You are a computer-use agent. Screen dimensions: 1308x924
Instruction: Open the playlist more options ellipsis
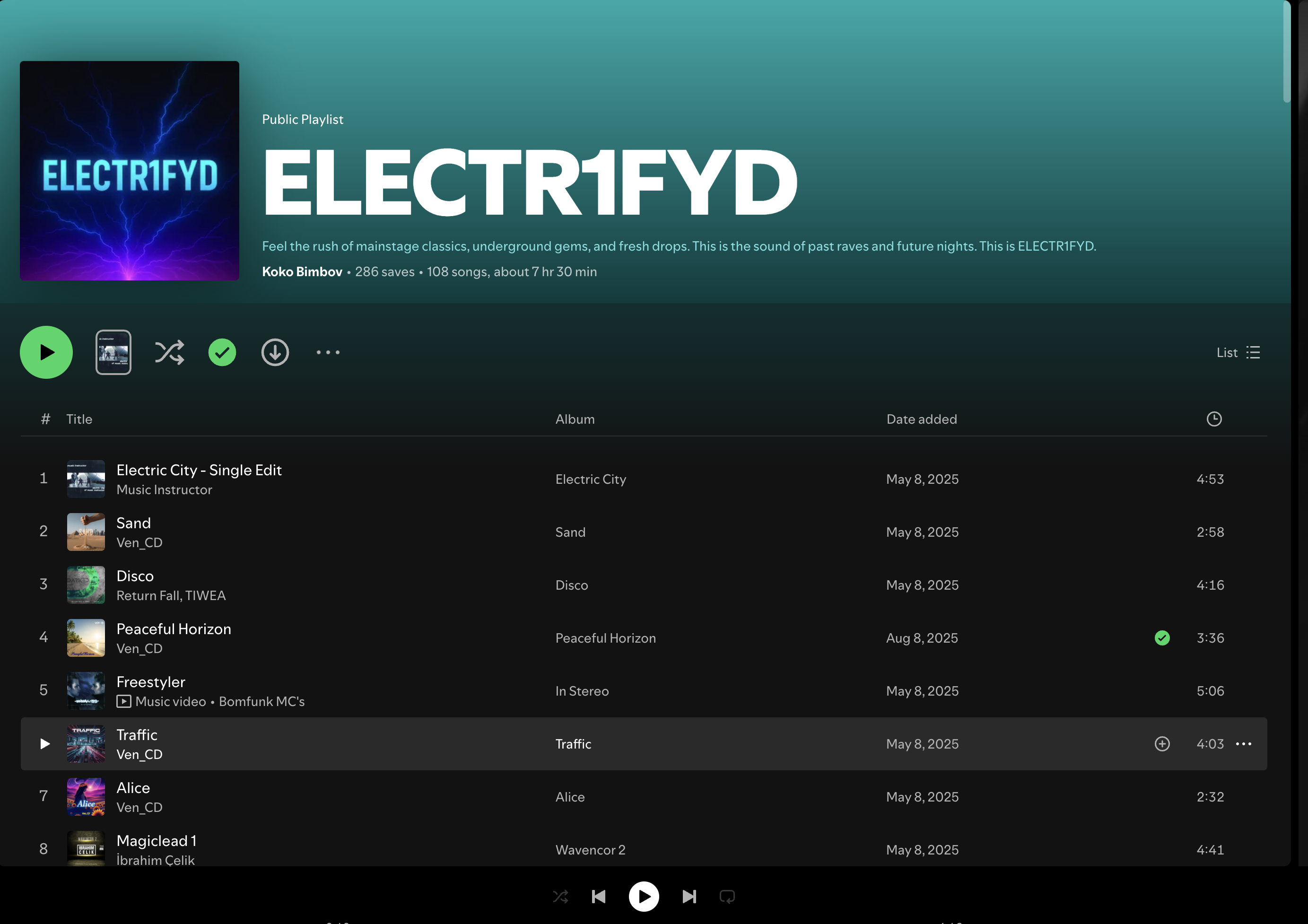[x=328, y=353]
